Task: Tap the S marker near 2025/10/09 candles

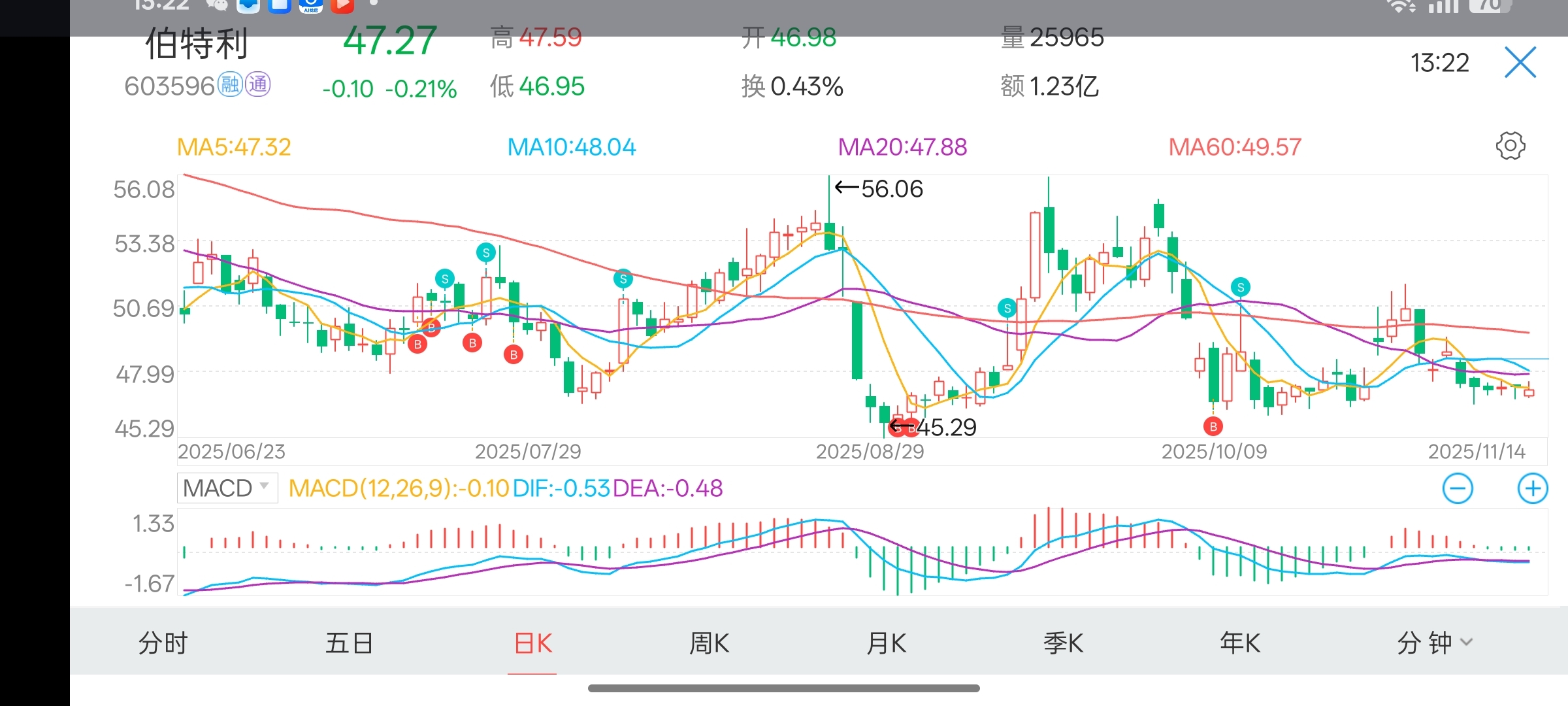Action: coord(1240,287)
